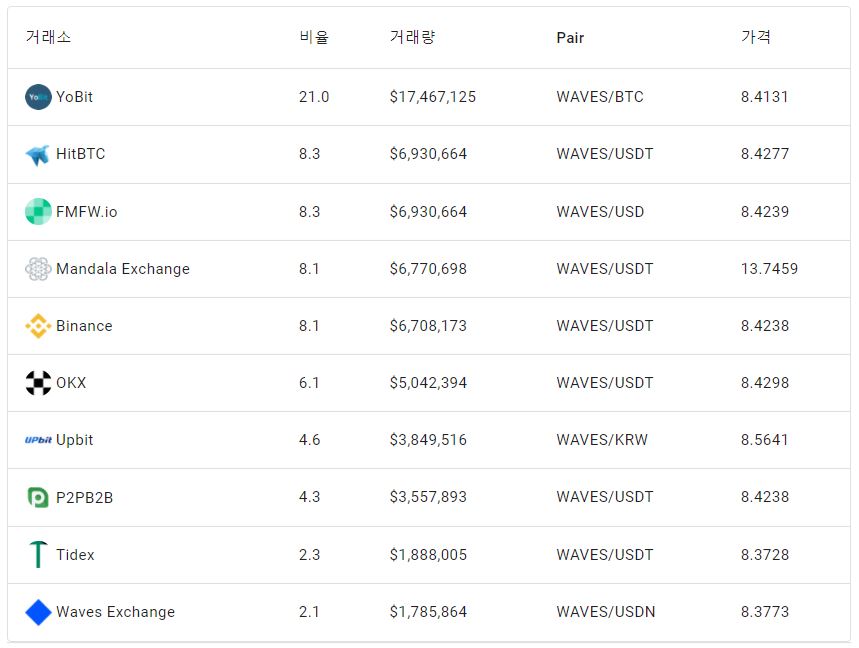This screenshot has height=648, width=859.
Task: Click the volume $1,785,864
Action: point(428,612)
